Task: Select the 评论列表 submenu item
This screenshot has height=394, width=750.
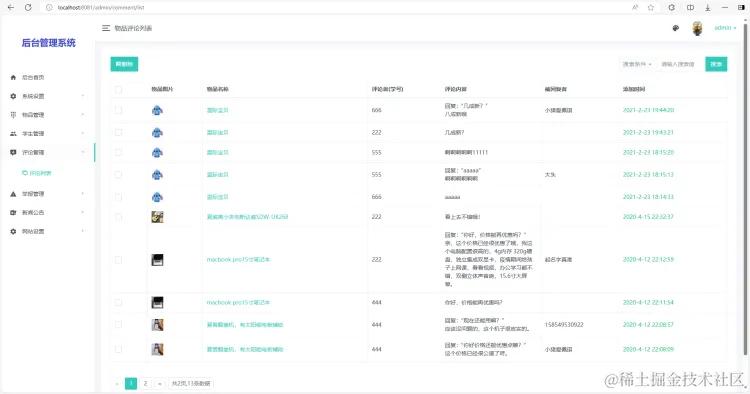Action: 37,173
